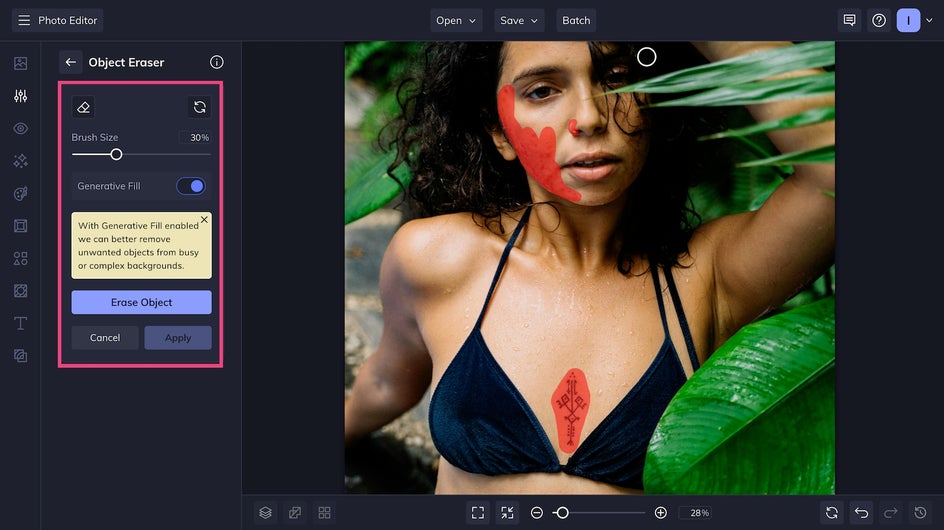Open the help question mark icon

[879, 20]
